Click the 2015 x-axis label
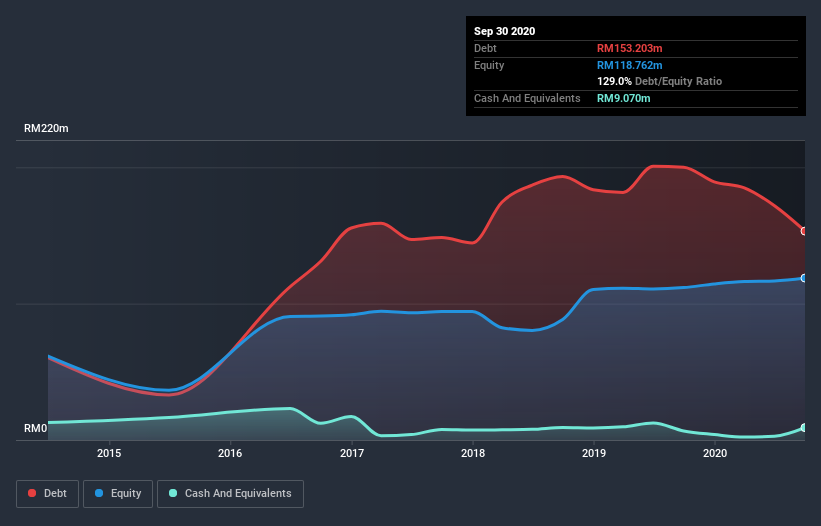This screenshot has height=526, width=821. click(109, 453)
